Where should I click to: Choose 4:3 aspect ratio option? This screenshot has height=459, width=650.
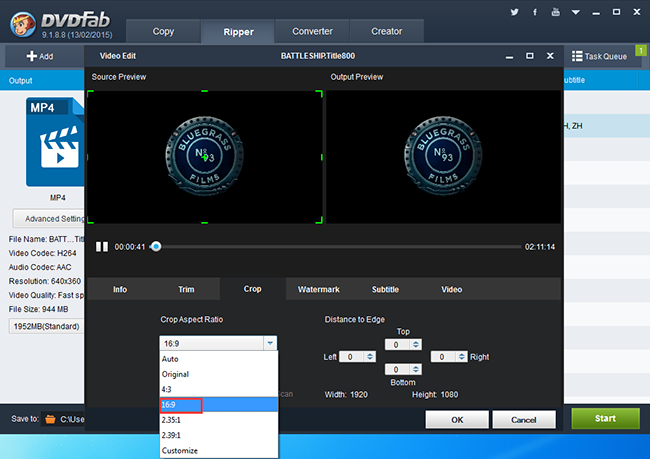[218, 389]
